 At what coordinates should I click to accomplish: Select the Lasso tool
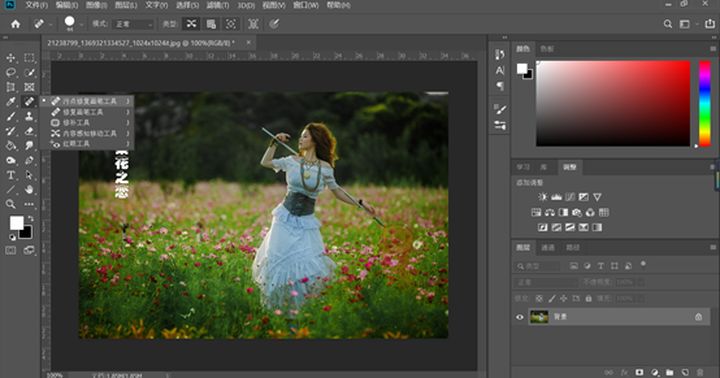pos(11,72)
